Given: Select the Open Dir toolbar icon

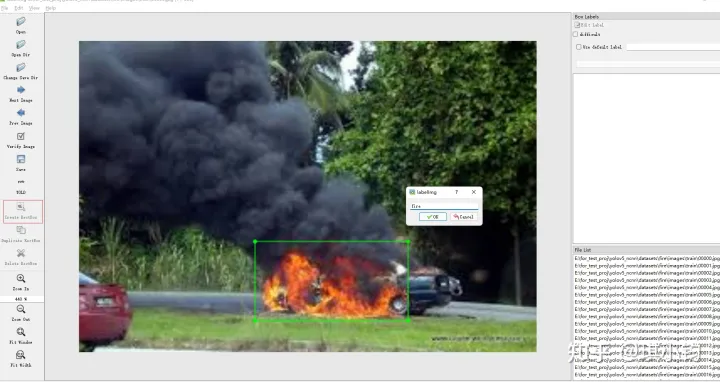Looking at the screenshot, I should [x=21, y=45].
